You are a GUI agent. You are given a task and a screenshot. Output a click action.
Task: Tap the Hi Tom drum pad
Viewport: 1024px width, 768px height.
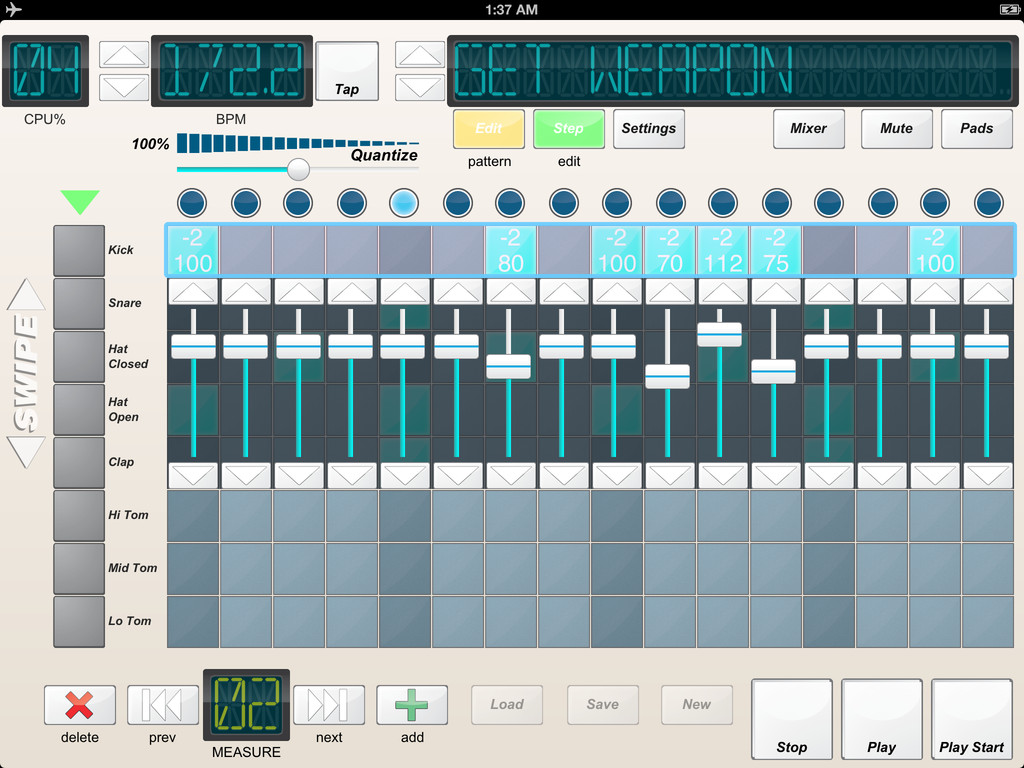coord(79,515)
